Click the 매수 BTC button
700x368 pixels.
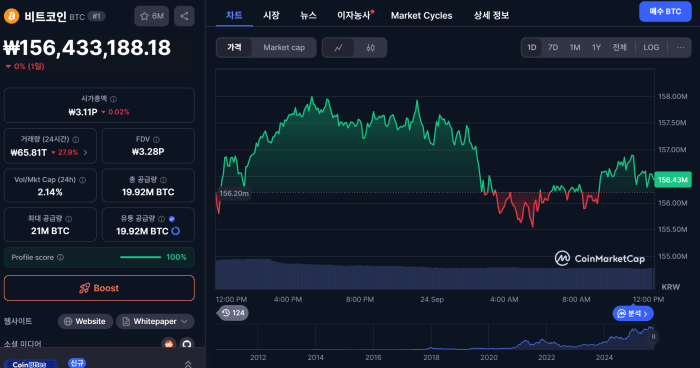pyautogui.click(x=665, y=12)
